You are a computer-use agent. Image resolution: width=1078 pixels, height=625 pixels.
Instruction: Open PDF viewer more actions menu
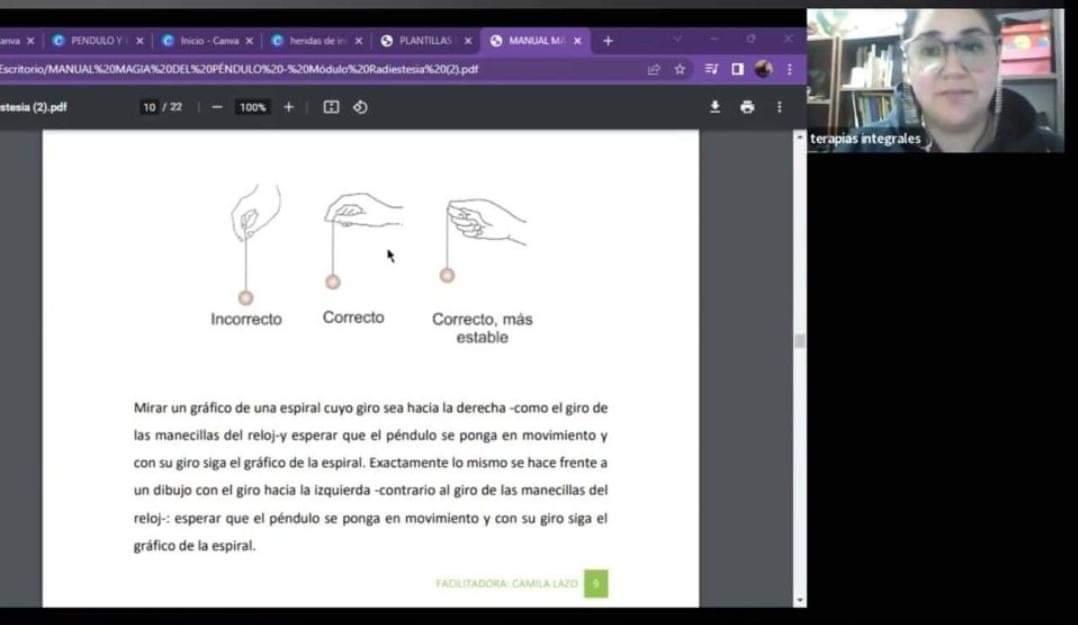coord(779,107)
